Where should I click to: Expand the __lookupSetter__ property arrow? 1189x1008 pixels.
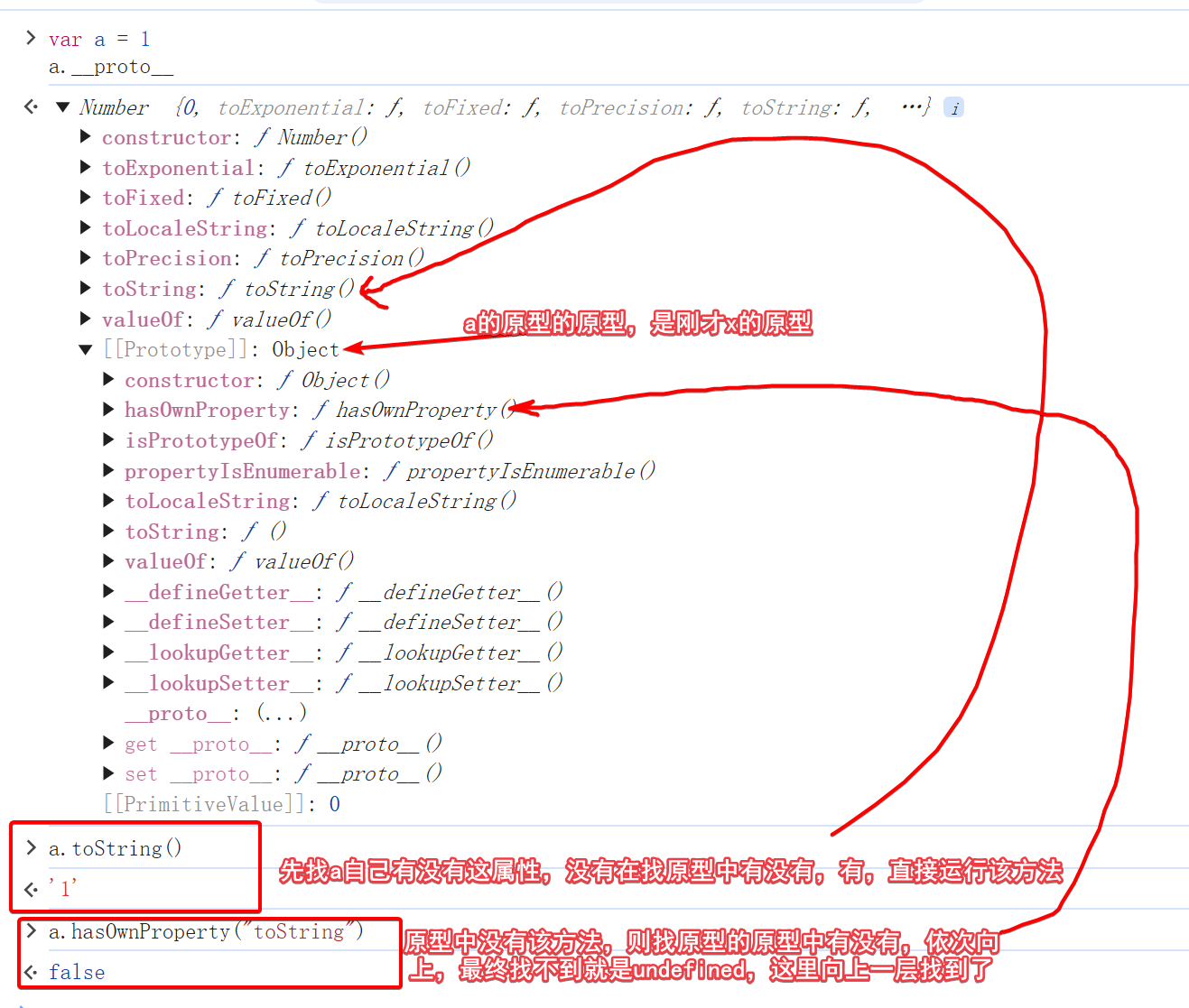tap(108, 683)
